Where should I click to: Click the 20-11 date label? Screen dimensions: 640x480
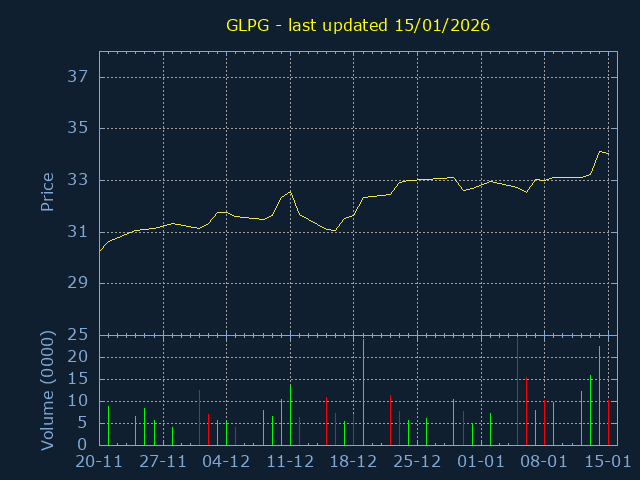99,462
